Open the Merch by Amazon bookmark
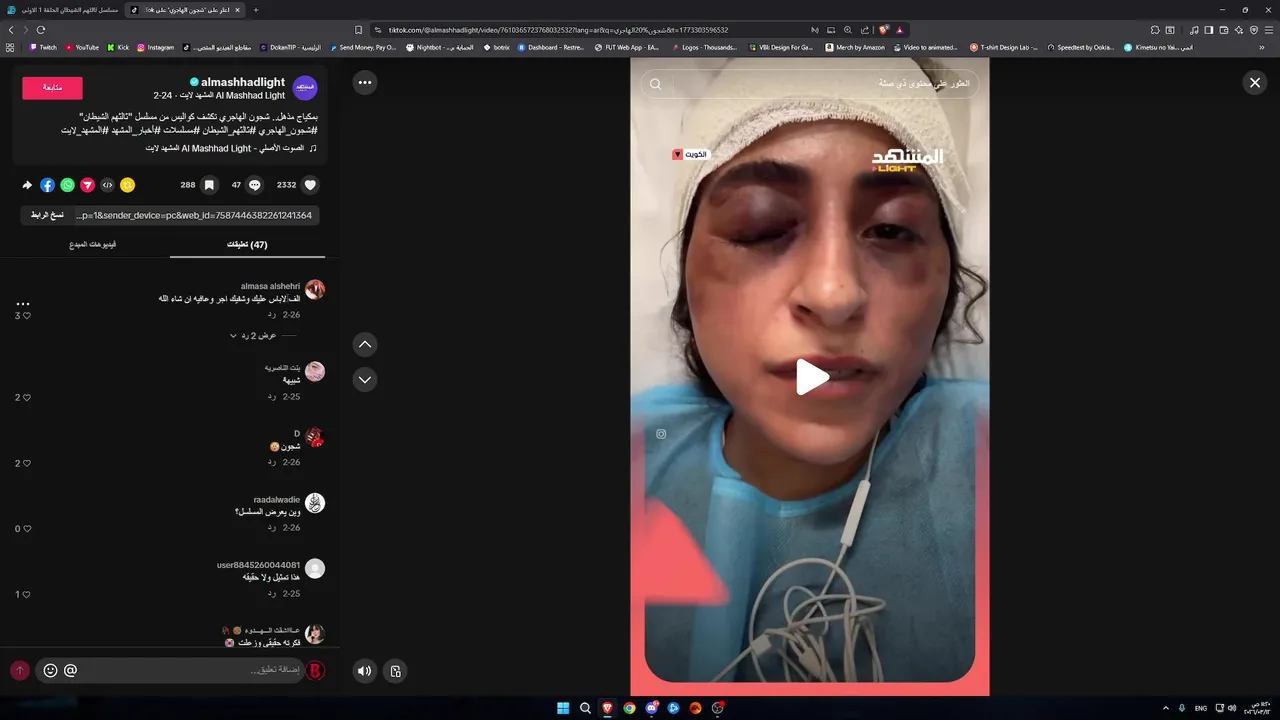Viewport: 1280px width, 720px height. [x=855, y=47]
